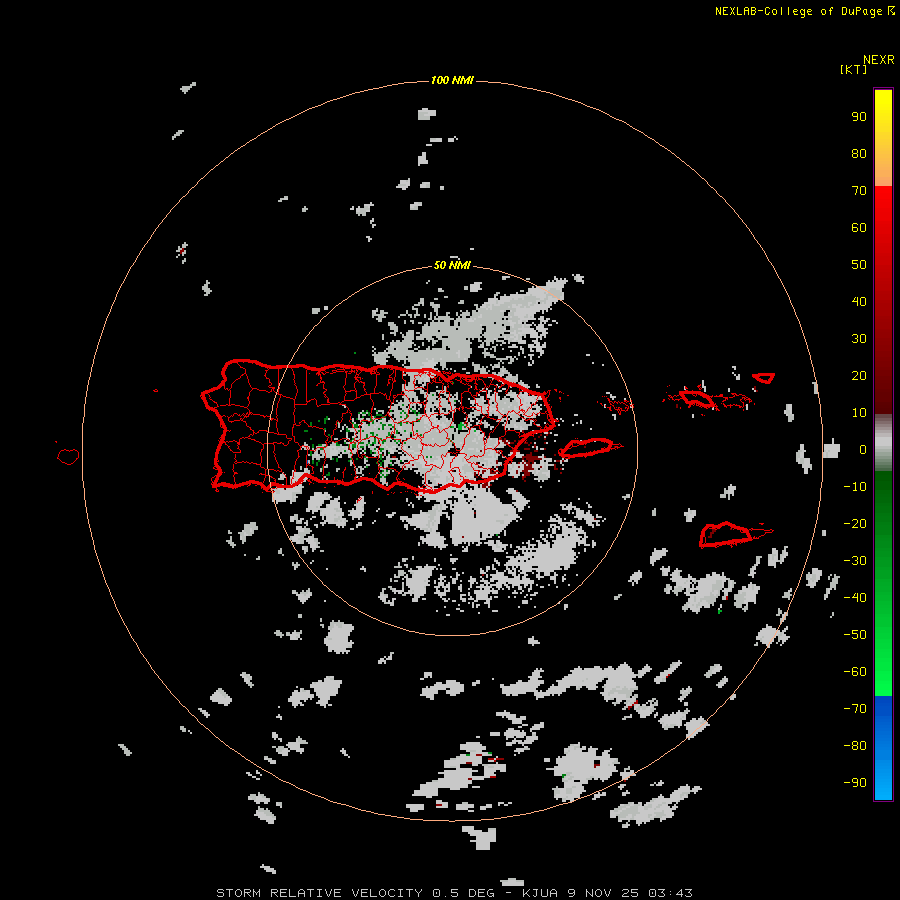Click the 50 NMI range ring label

coord(452,265)
